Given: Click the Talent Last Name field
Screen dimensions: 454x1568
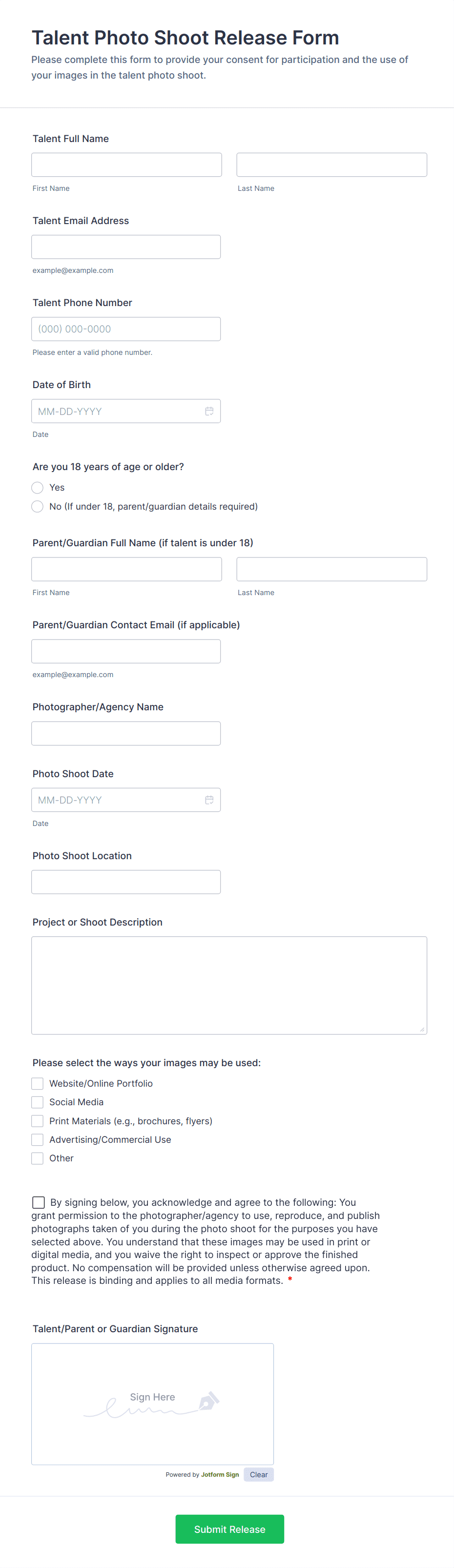Looking at the screenshot, I should pos(331,165).
